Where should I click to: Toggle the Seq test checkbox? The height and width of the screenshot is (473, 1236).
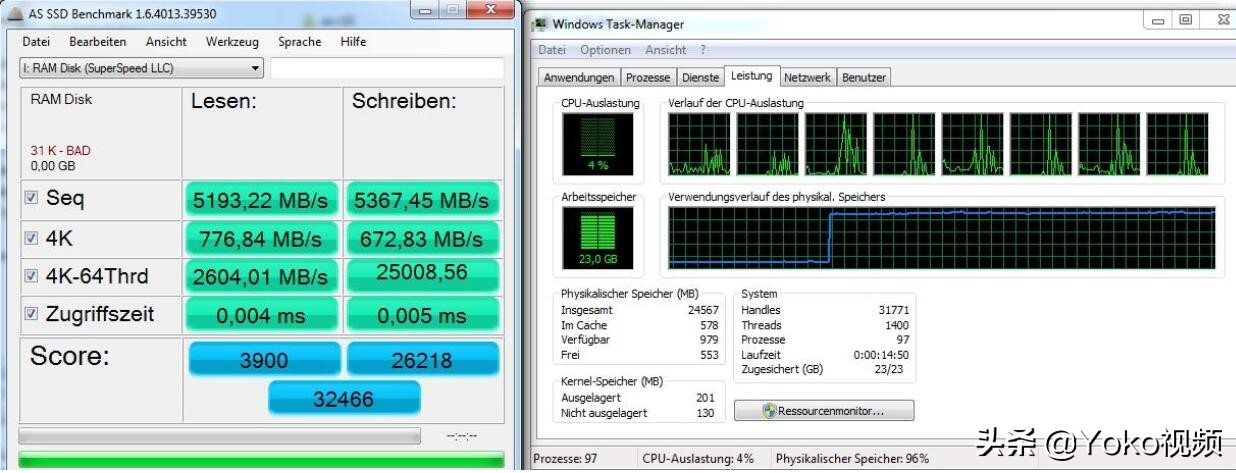(31, 198)
